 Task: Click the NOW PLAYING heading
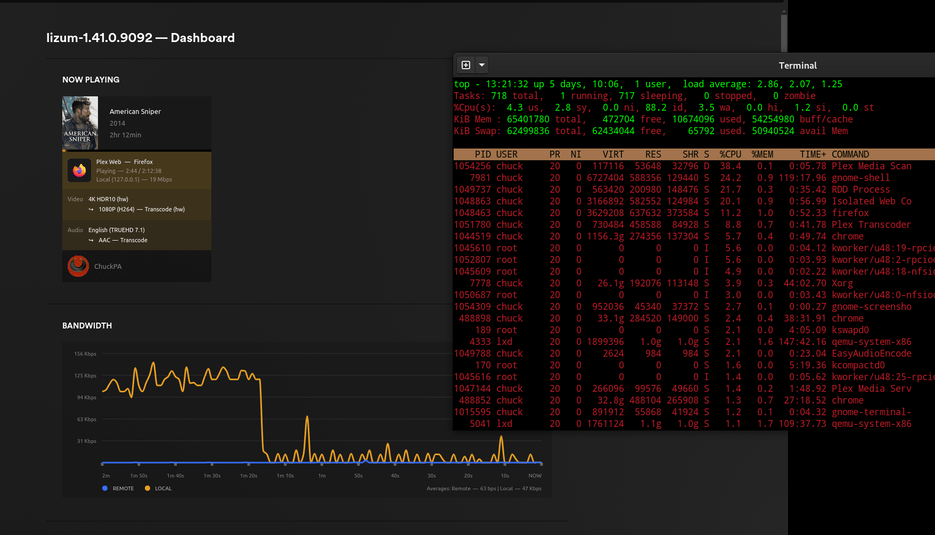[x=91, y=79]
